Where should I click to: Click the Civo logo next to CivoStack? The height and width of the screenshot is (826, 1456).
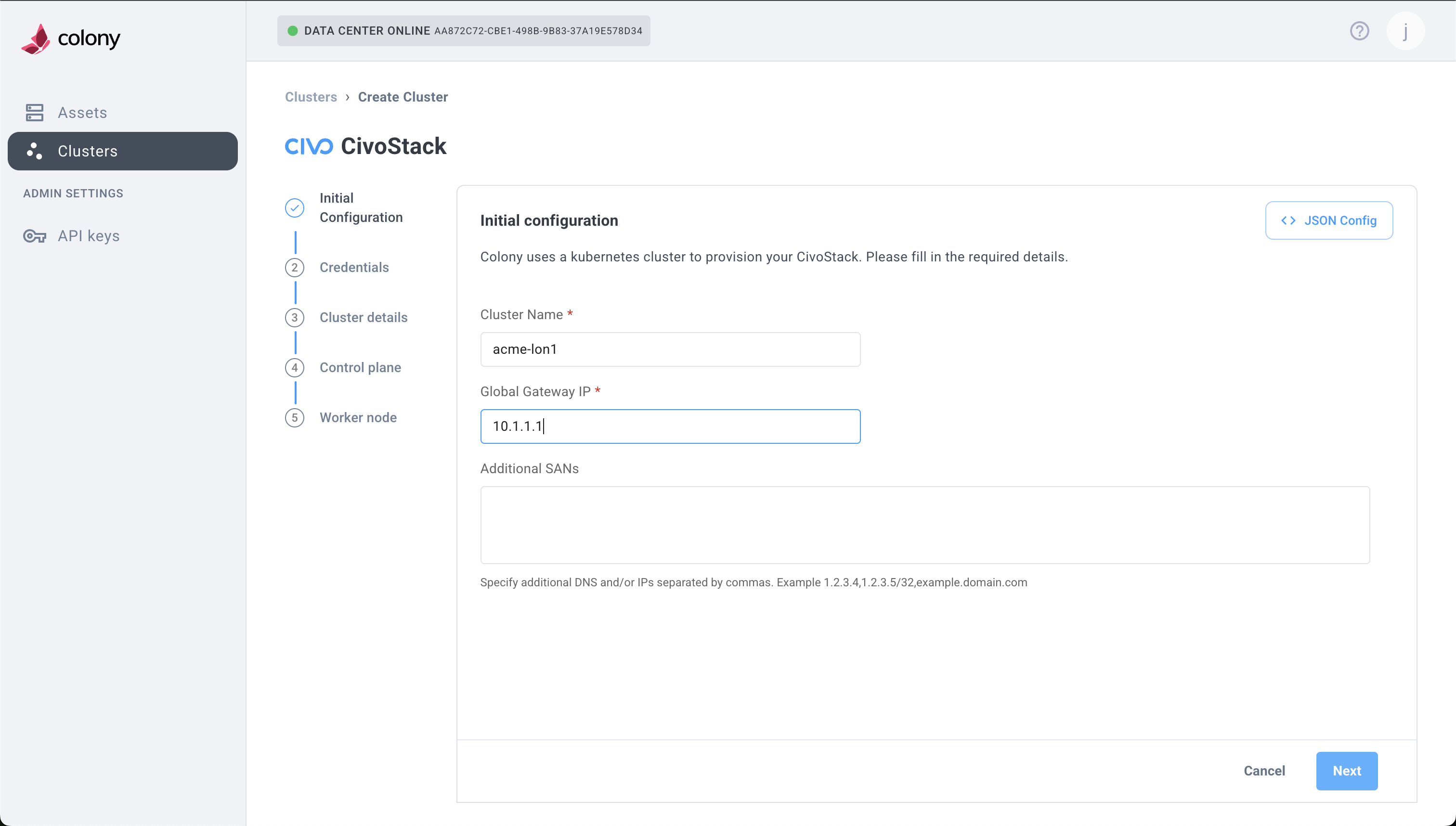(x=309, y=146)
